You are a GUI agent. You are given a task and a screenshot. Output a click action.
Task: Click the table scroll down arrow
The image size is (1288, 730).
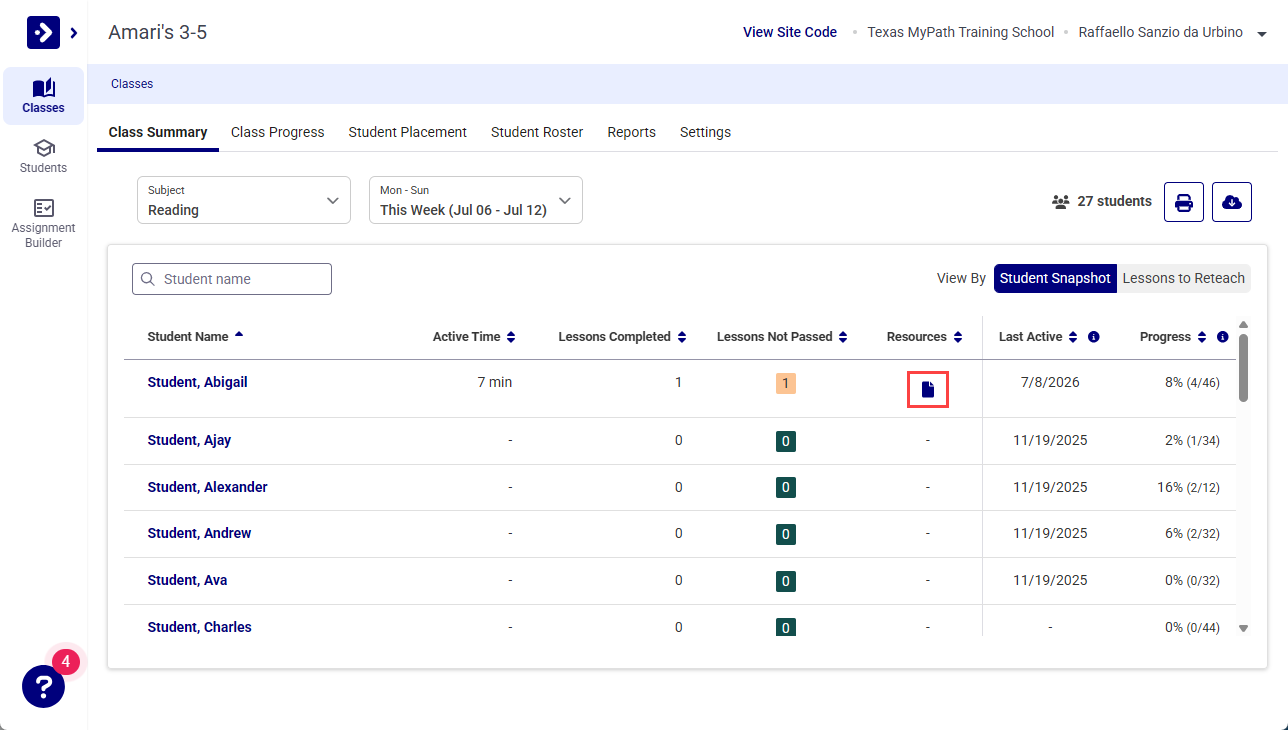pos(1243,628)
